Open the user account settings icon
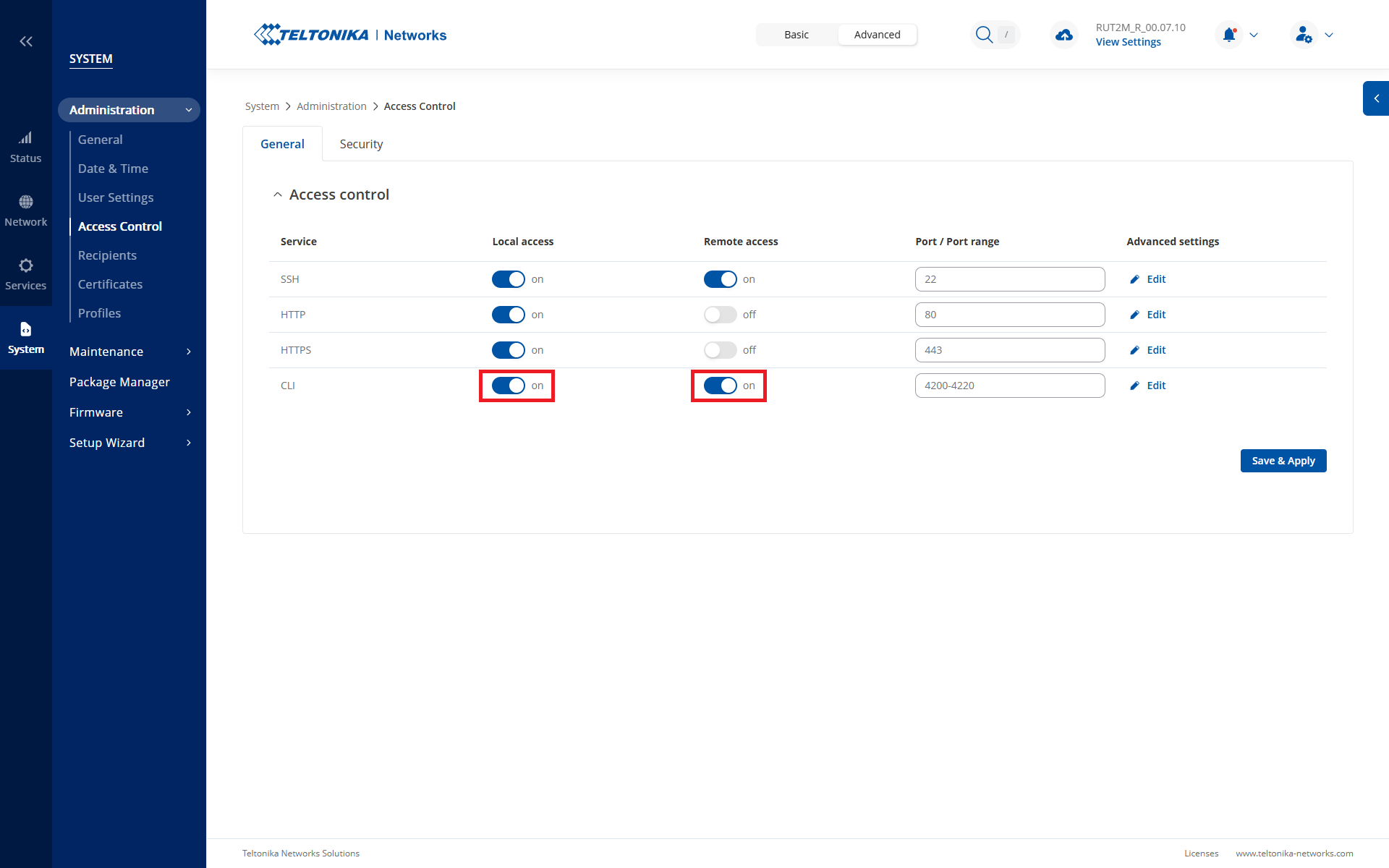The height and width of the screenshot is (868, 1389). [1304, 35]
